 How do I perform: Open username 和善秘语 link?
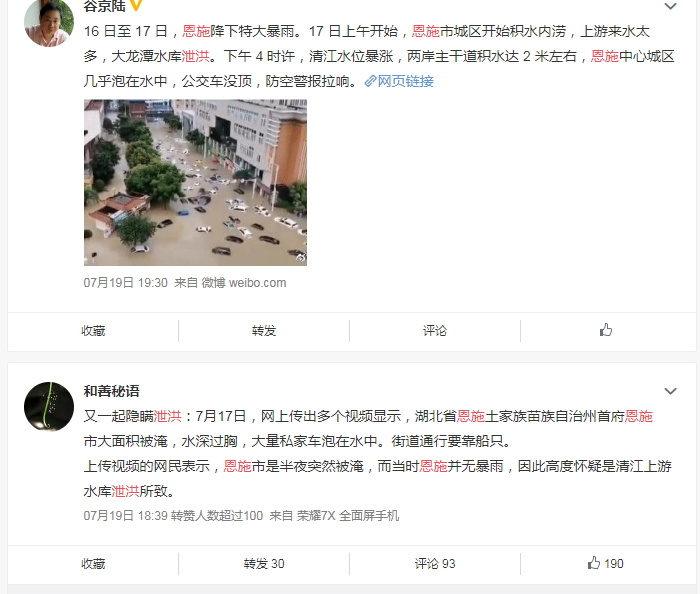point(112,391)
